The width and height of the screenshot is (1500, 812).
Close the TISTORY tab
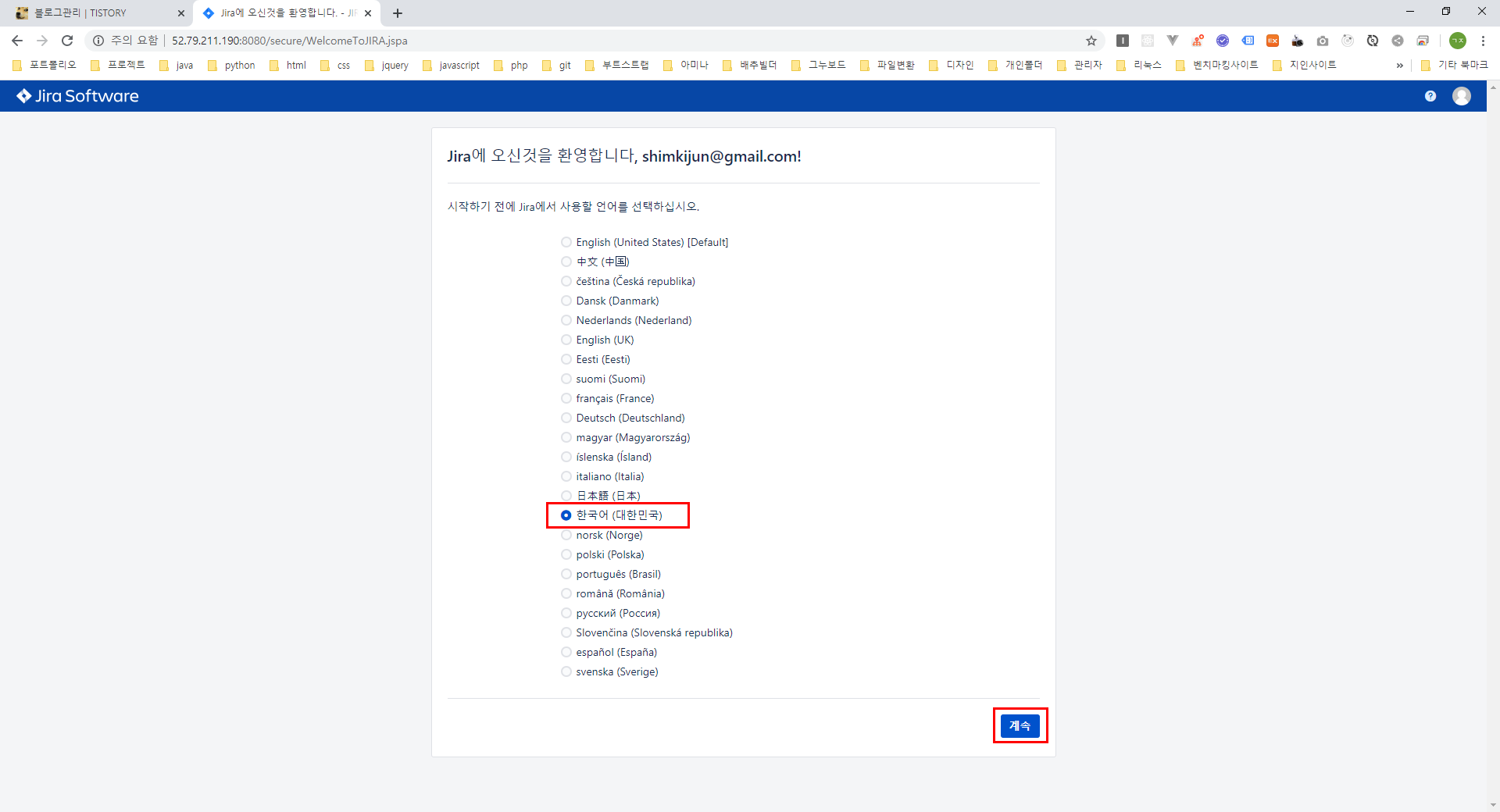(x=181, y=13)
